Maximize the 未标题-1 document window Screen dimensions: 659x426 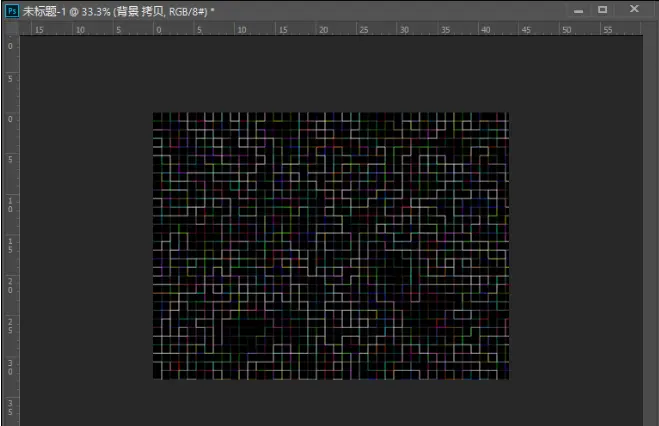click(x=602, y=10)
